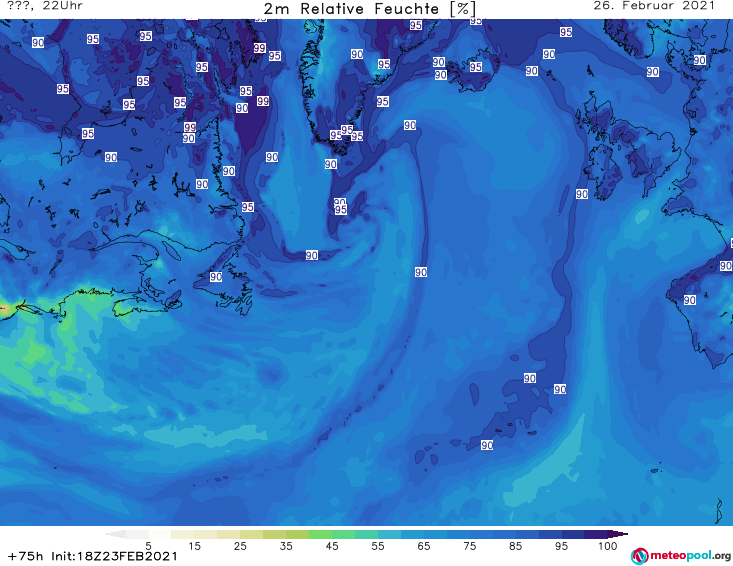Click the meteopool.org logo icon
The width and height of the screenshot is (733, 566).
coord(639,556)
